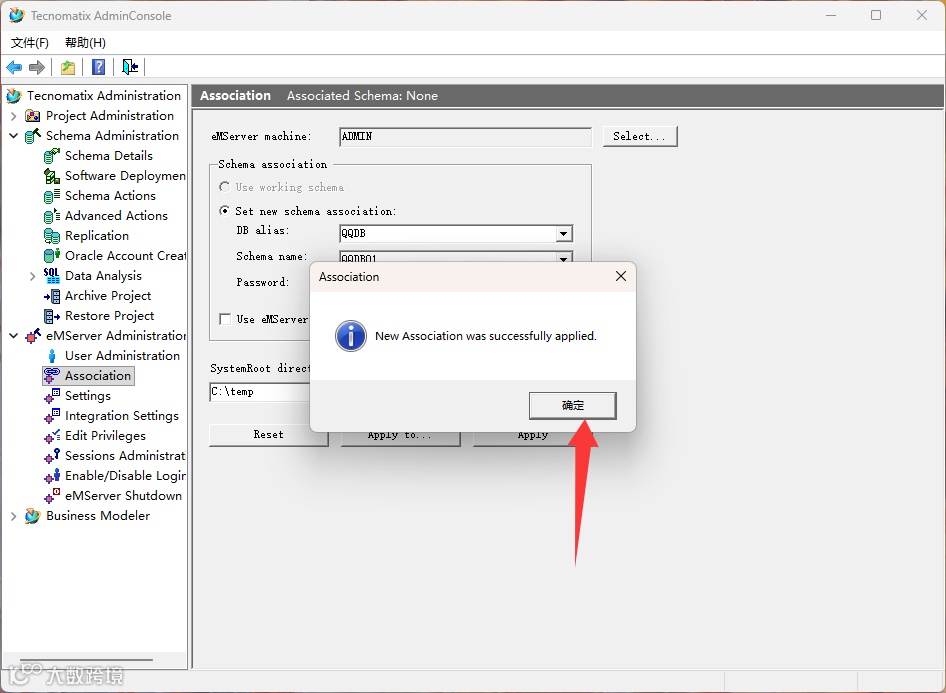946x693 pixels.
Task: Open the Schema name dropdown arrow
Action: (563, 258)
